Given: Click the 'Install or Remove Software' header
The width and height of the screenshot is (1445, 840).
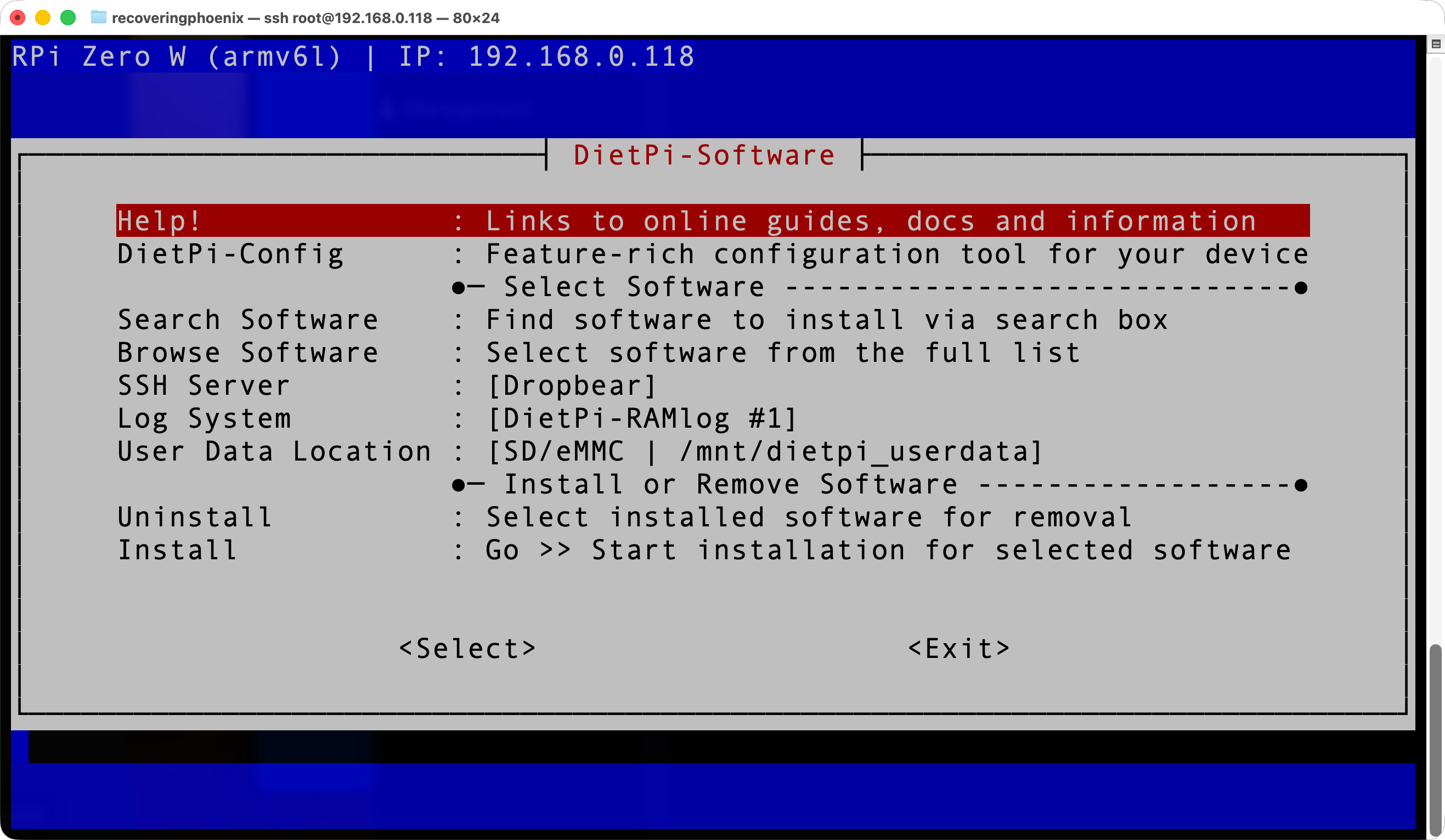Looking at the screenshot, I should pyautogui.click(x=731, y=484).
